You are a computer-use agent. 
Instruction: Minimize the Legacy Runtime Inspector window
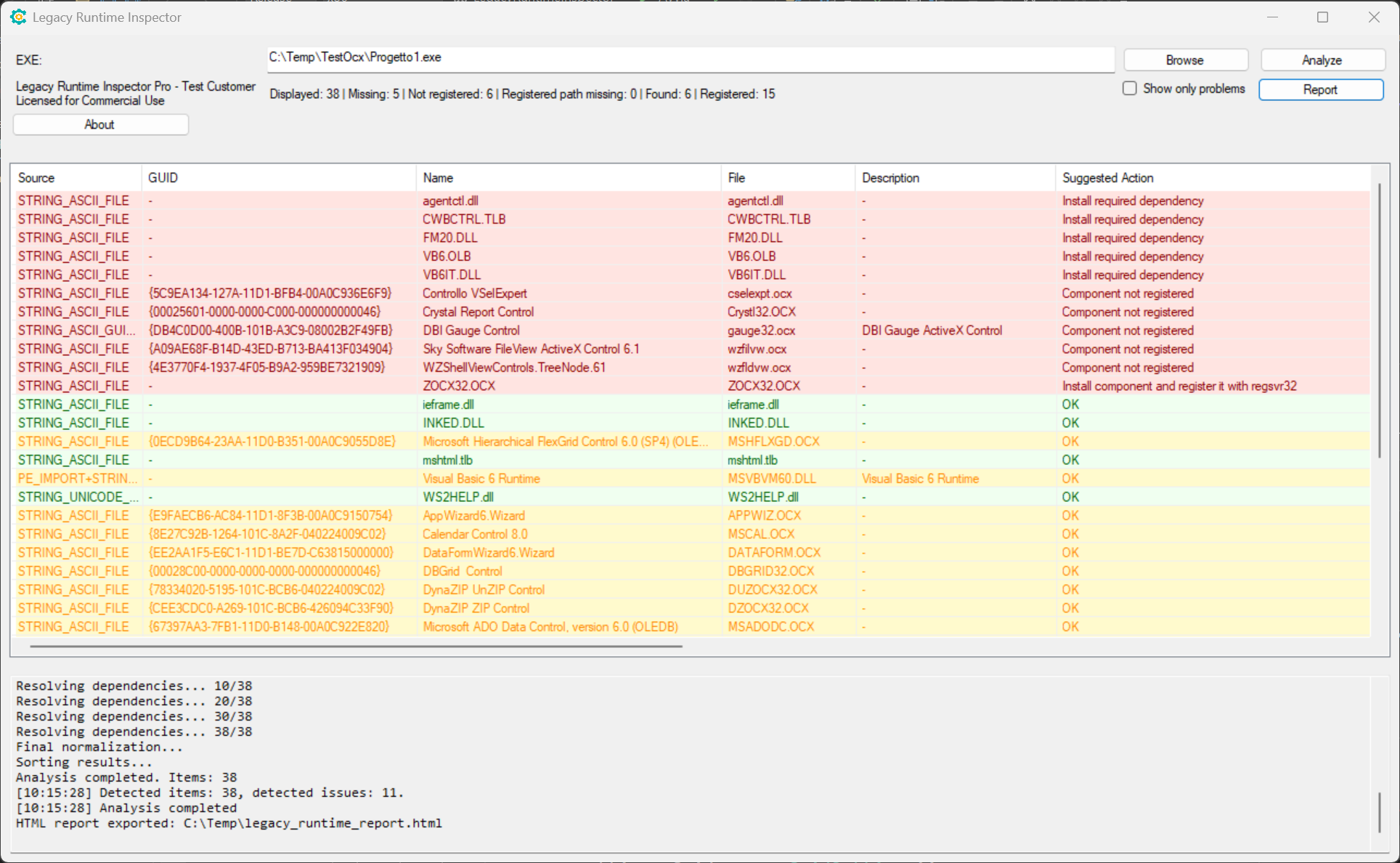tap(1272, 17)
